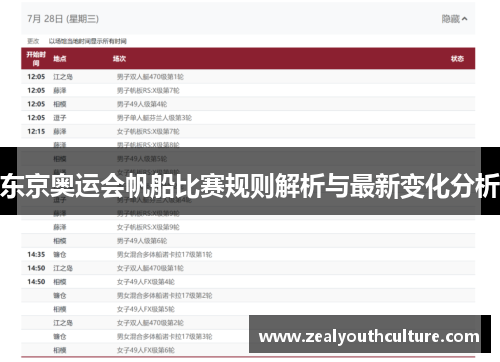Click 12:05 time in 男子双人艇470级第1轮 row
The height and width of the screenshot is (362, 500).
(x=36, y=77)
